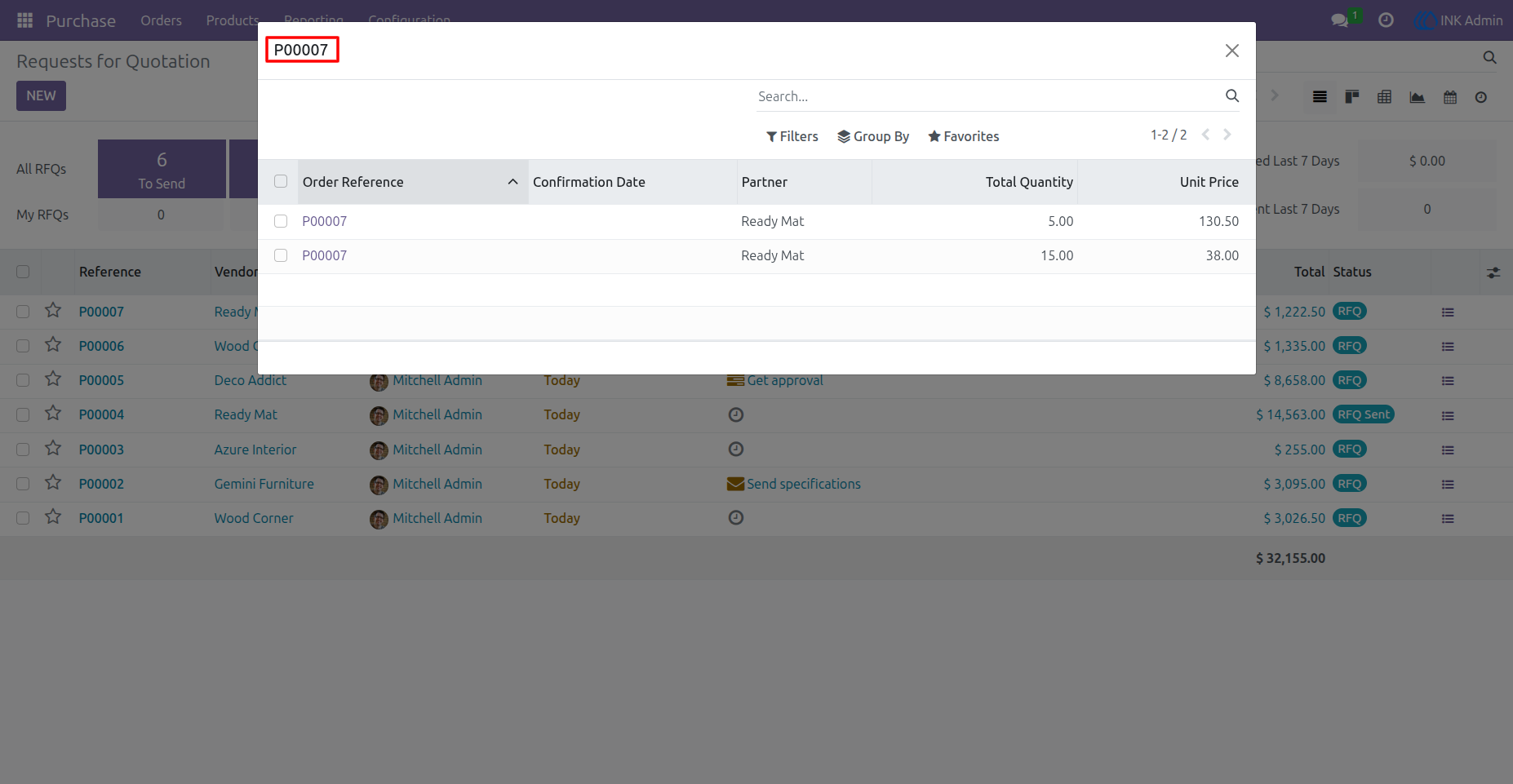Open the Purchase app home
Viewport: 1513px width, 784px height.
[81, 20]
